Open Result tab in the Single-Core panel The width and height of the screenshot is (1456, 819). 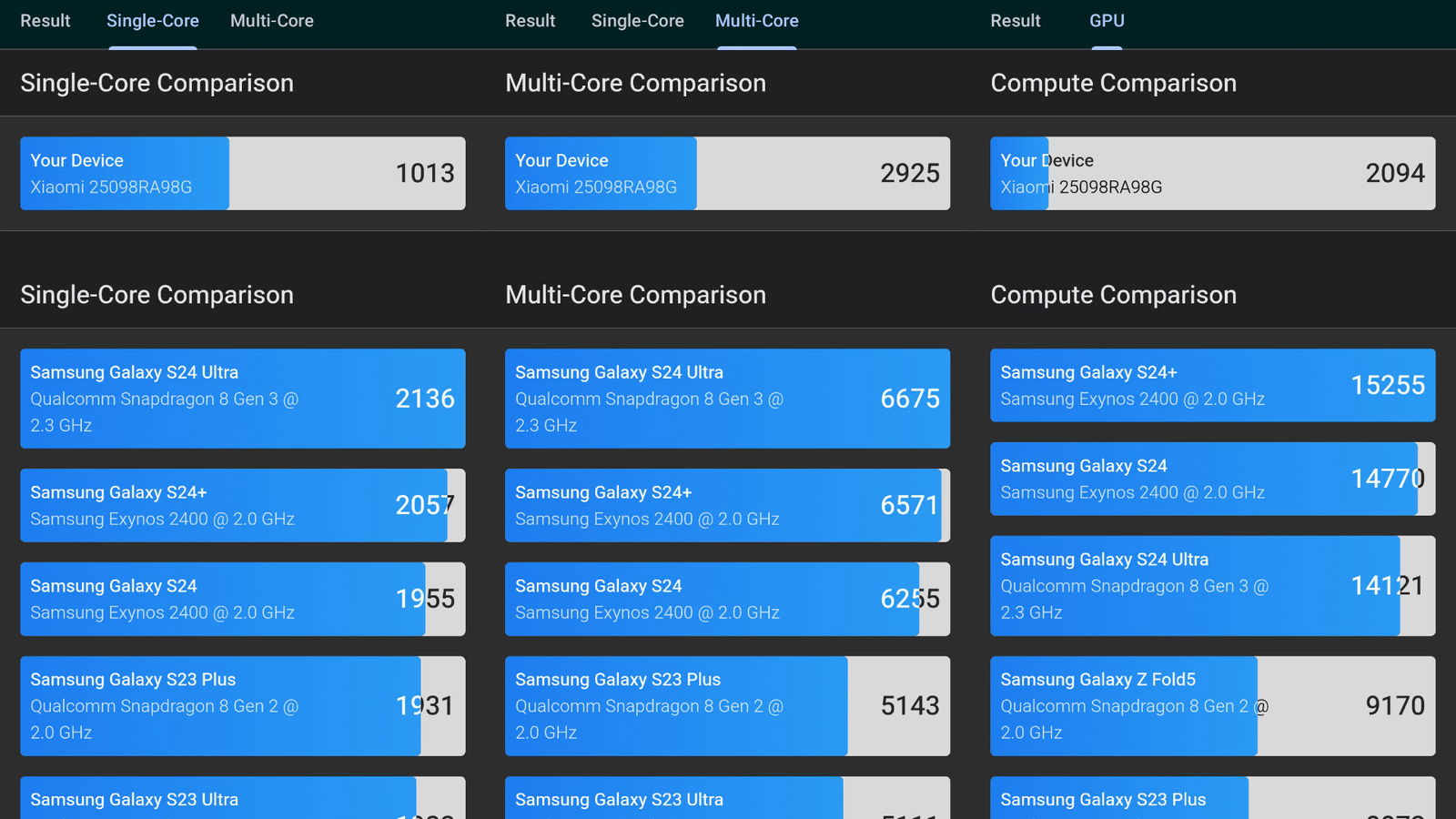coord(45,21)
